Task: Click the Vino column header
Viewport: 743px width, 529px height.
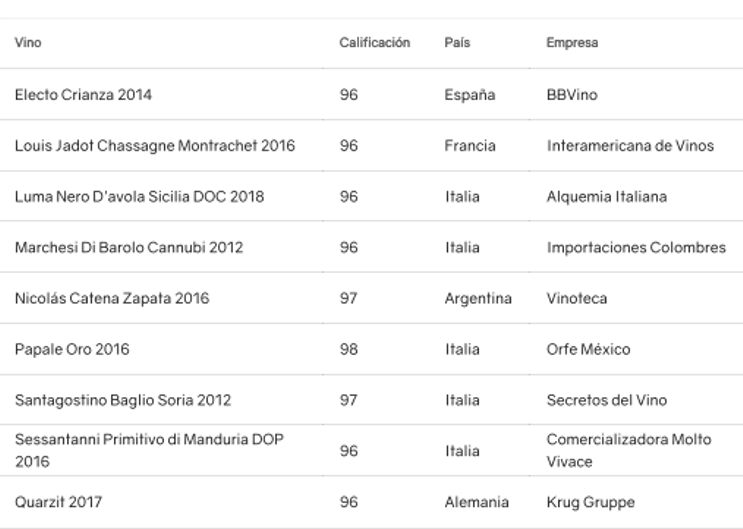Action: [28, 43]
